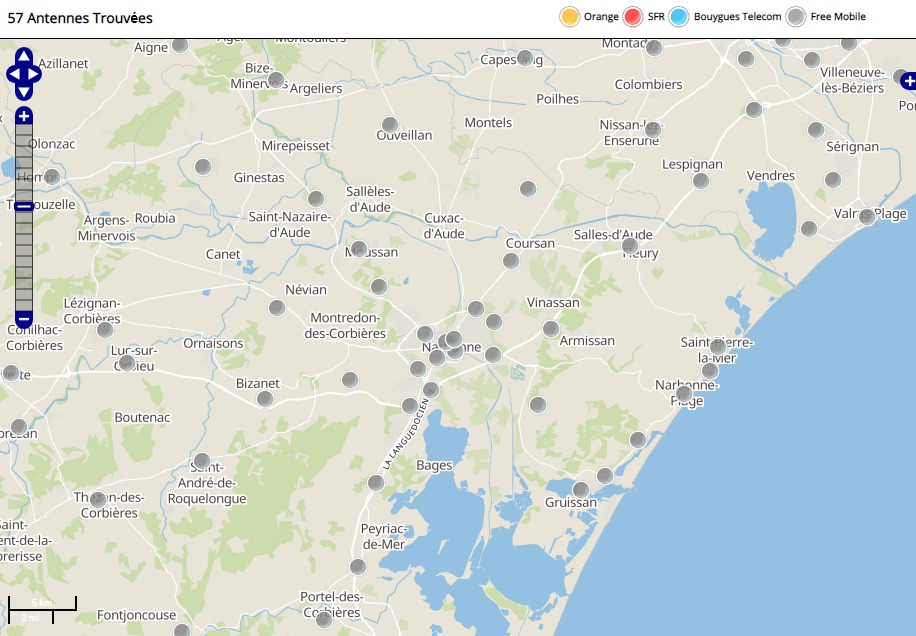The image size is (916, 636).
Task: Pan the map up with the arrow
Action: pos(24,56)
